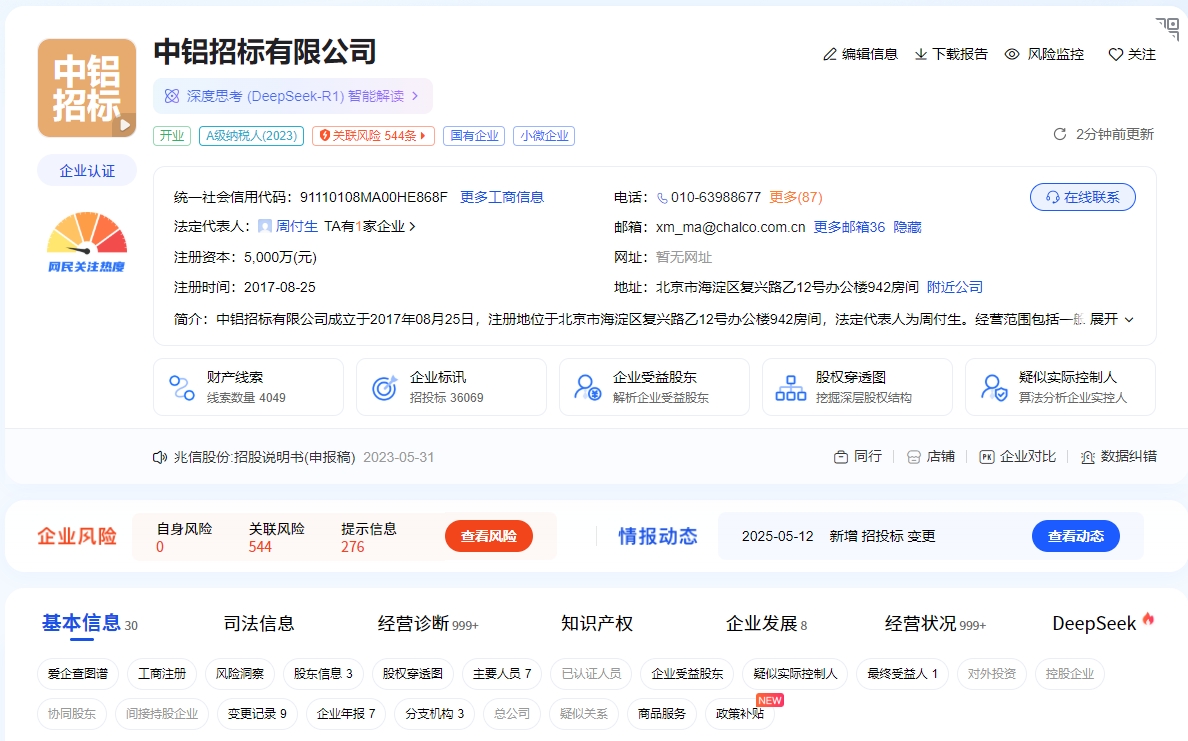Click the phone icon next to 010-63988677
The image size is (1188, 741).
[x=662, y=198]
